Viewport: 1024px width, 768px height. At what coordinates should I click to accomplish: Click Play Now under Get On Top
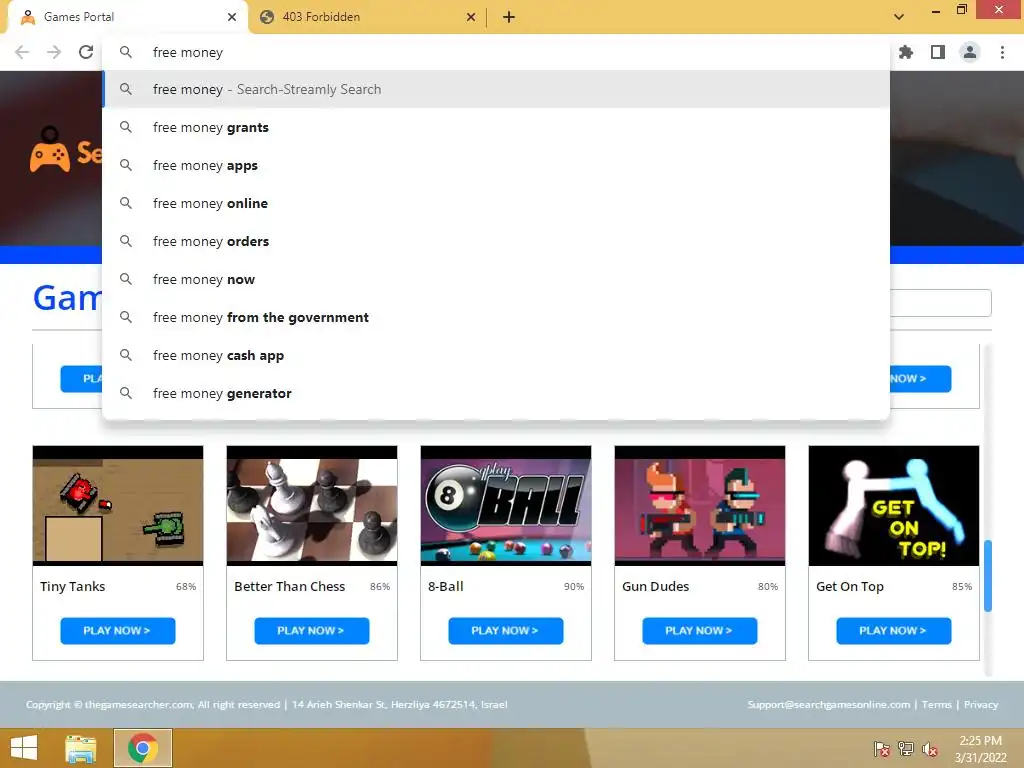[894, 631]
